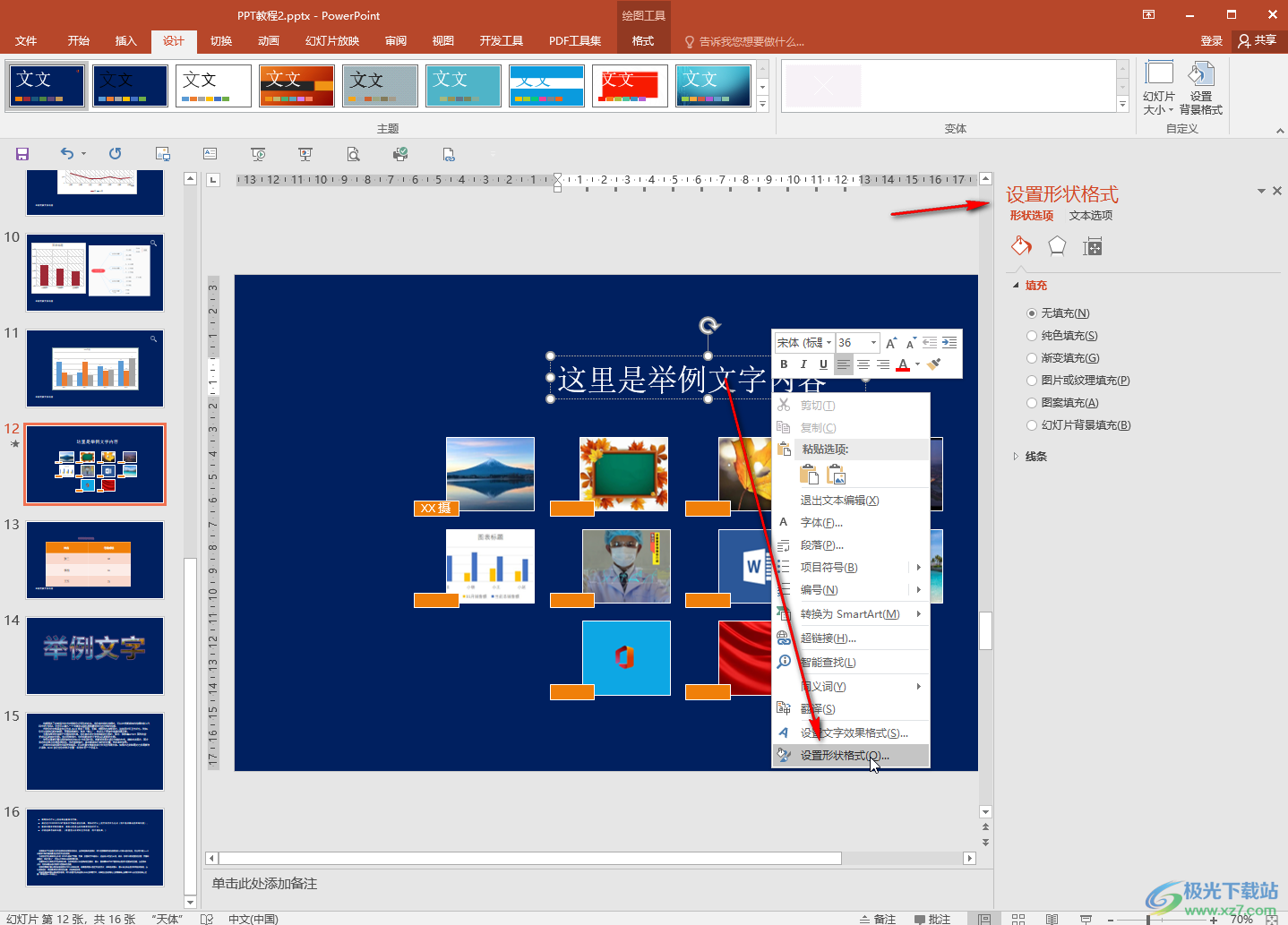Open the task pane options arrow
This screenshot has width=1288, height=925.
(x=1261, y=191)
